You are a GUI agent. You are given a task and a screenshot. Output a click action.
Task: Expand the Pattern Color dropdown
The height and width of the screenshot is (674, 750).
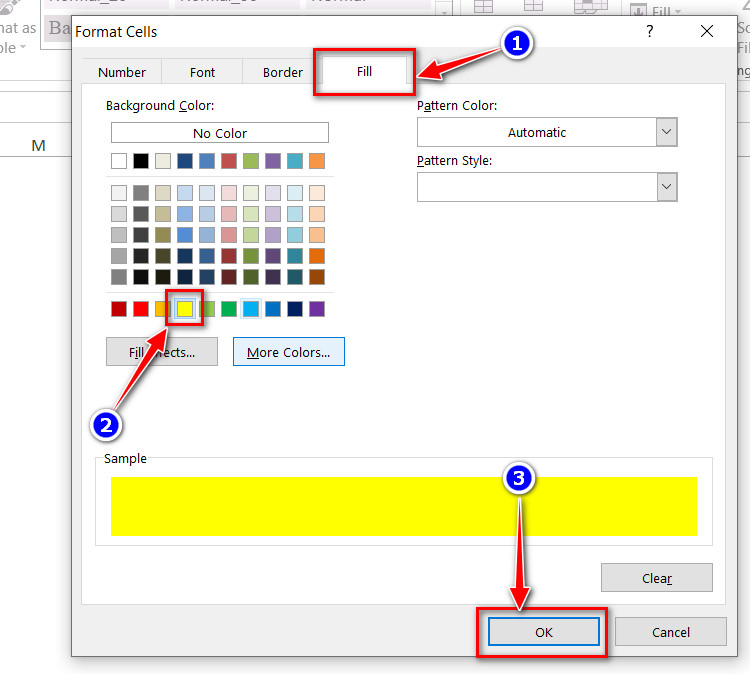pos(666,132)
